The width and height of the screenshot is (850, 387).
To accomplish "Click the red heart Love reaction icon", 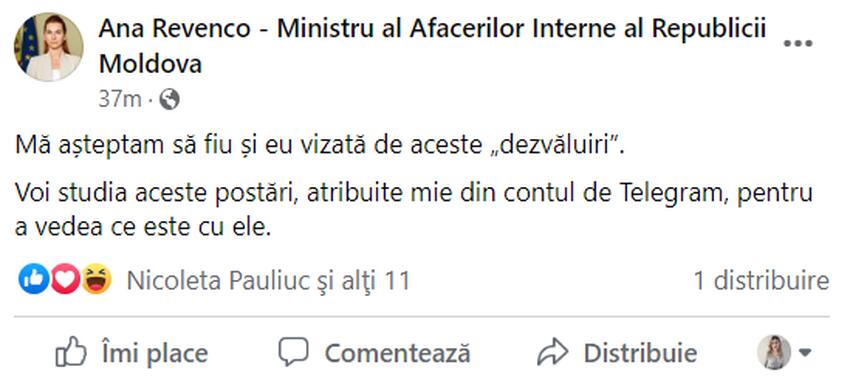I will [65, 280].
